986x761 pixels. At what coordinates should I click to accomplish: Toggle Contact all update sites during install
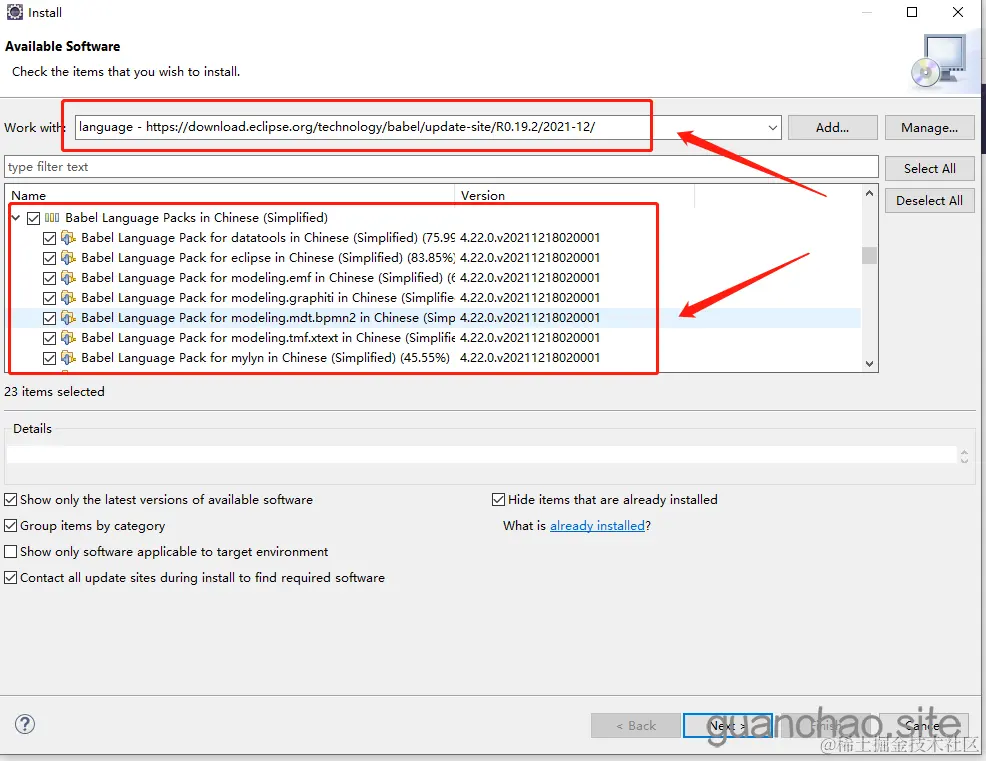click(x=11, y=577)
